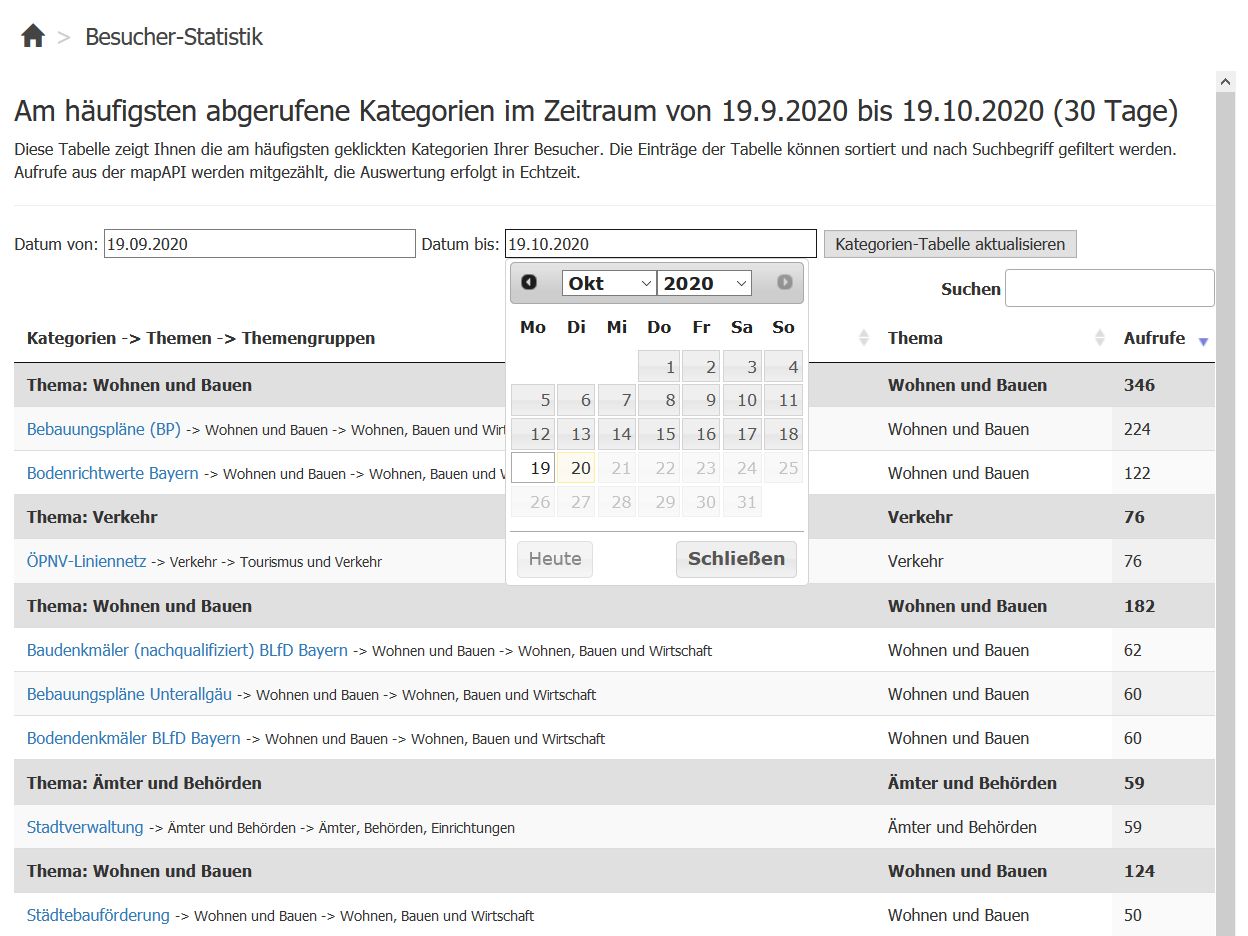The width and height of the screenshot is (1248, 936).
Task: Select day 13 in the calendar
Action: coord(575,435)
